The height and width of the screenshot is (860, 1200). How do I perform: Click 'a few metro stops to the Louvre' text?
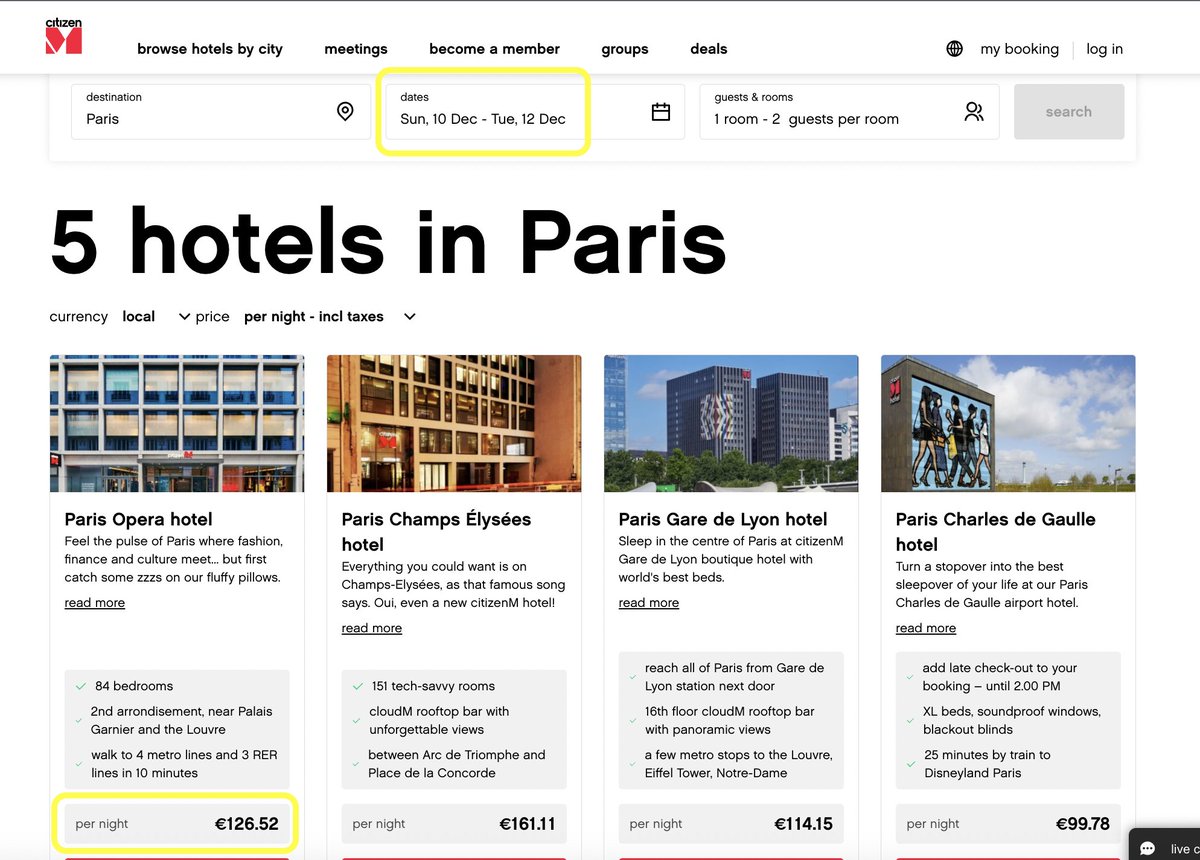tap(739, 764)
